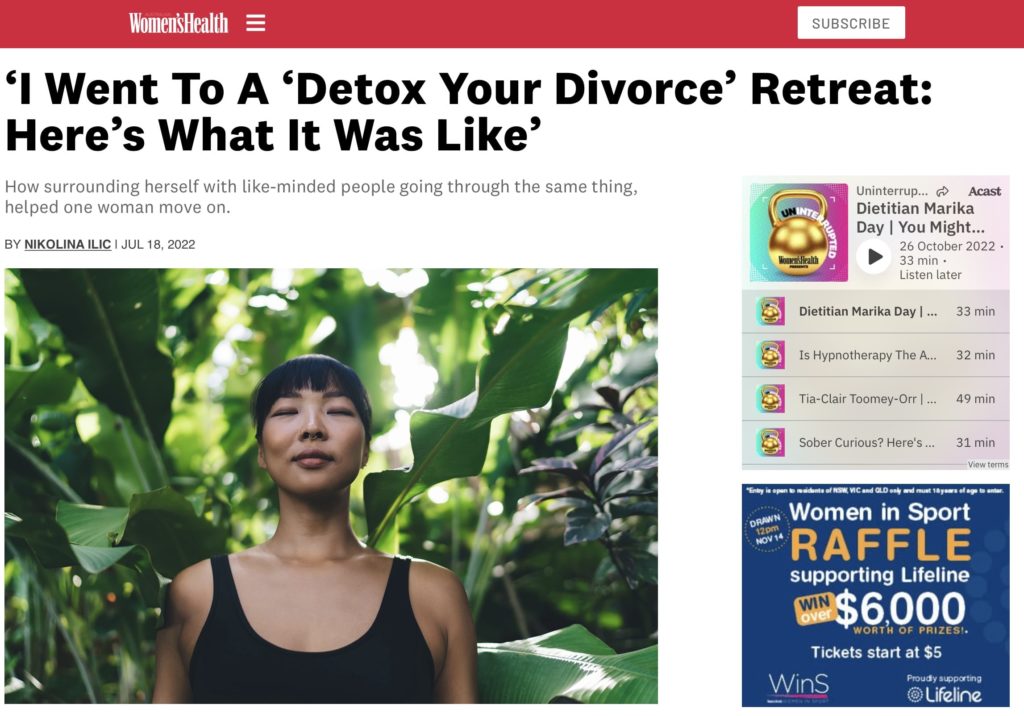Select the Is Hypnotherapy episode thumbnail icon
The image size is (1024, 716).
(x=770, y=355)
